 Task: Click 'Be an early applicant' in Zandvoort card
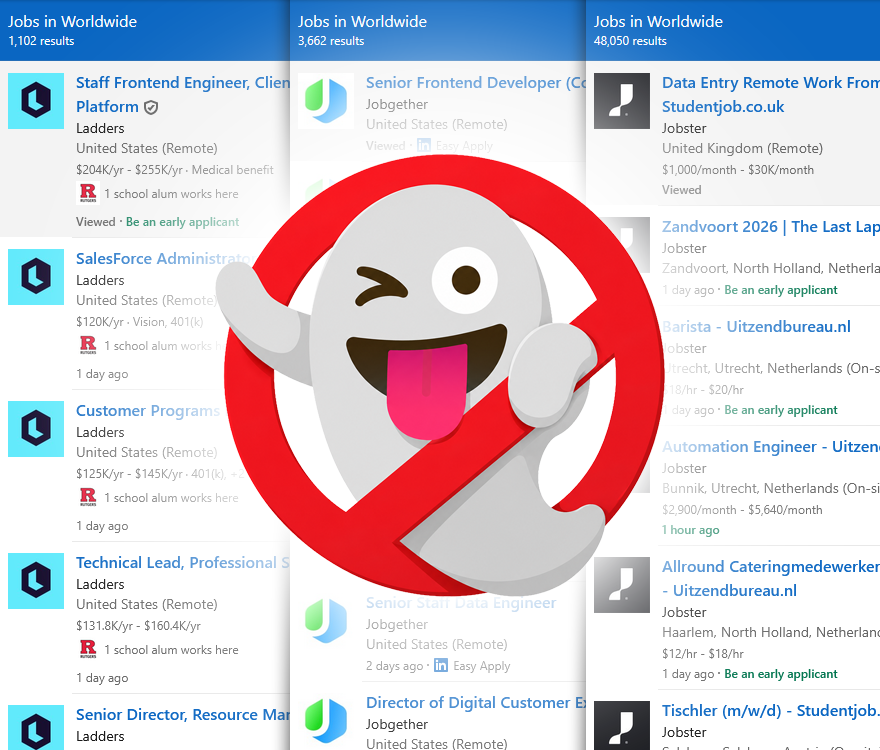click(x=781, y=290)
